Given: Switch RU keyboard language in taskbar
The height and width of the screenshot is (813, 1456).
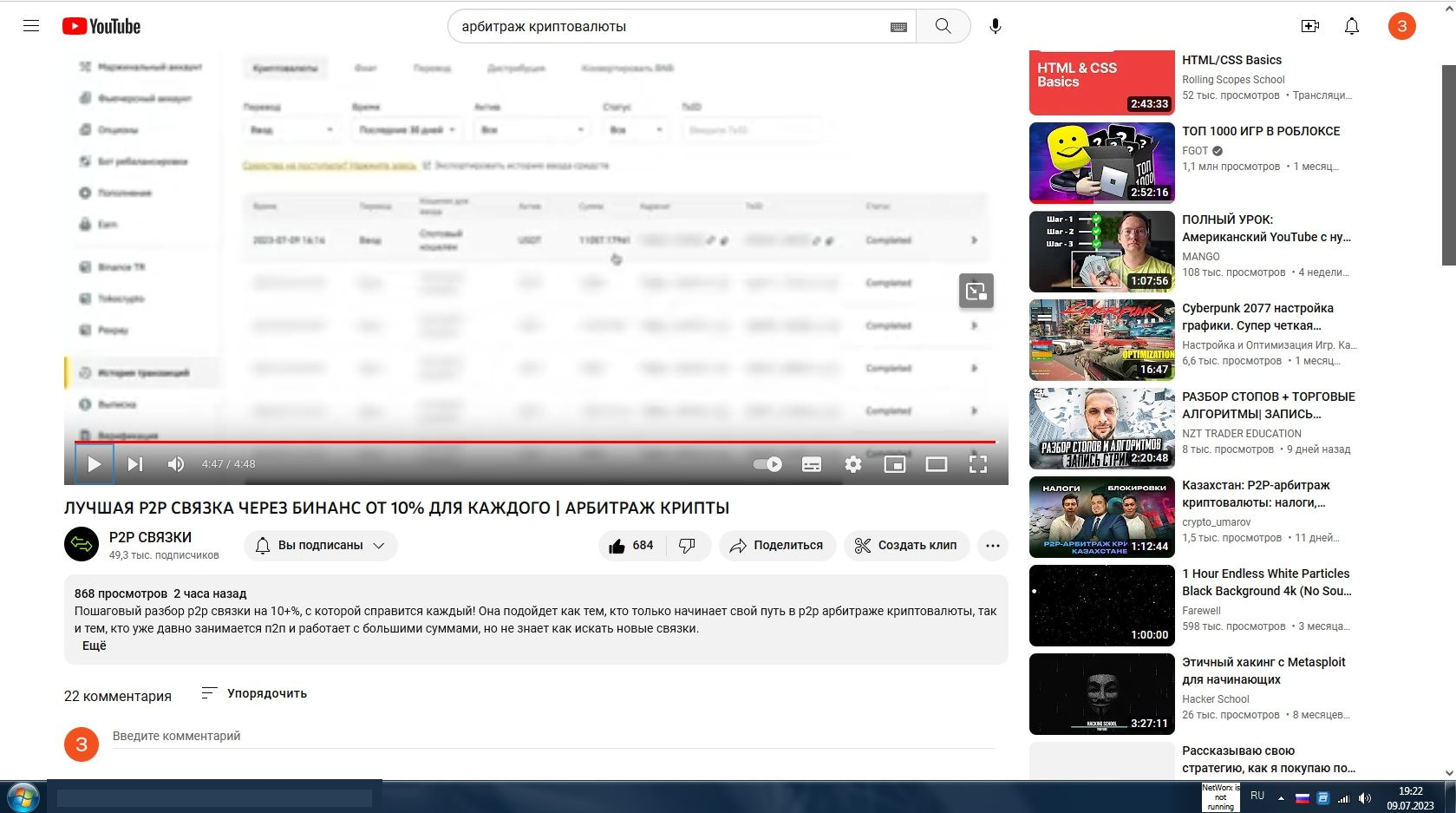Looking at the screenshot, I should click(1257, 796).
